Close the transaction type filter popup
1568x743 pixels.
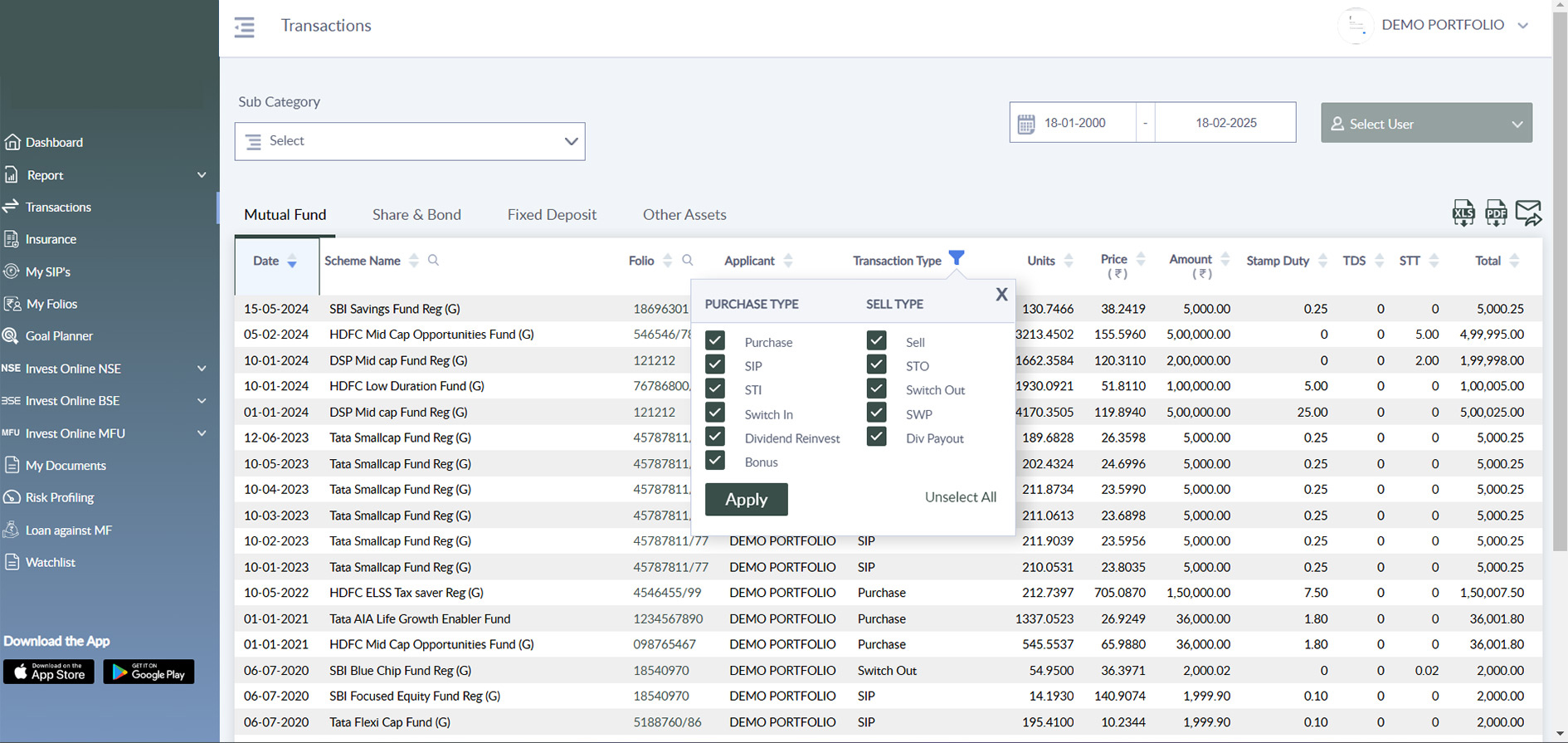click(x=1001, y=295)
